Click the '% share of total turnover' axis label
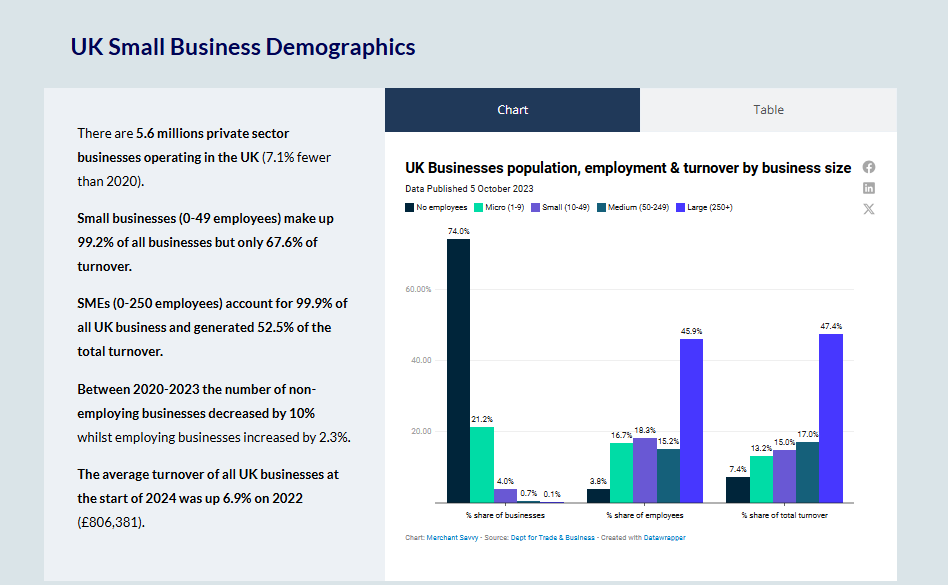The height and width of the screenshot is (585, 948). click(784, 516)
